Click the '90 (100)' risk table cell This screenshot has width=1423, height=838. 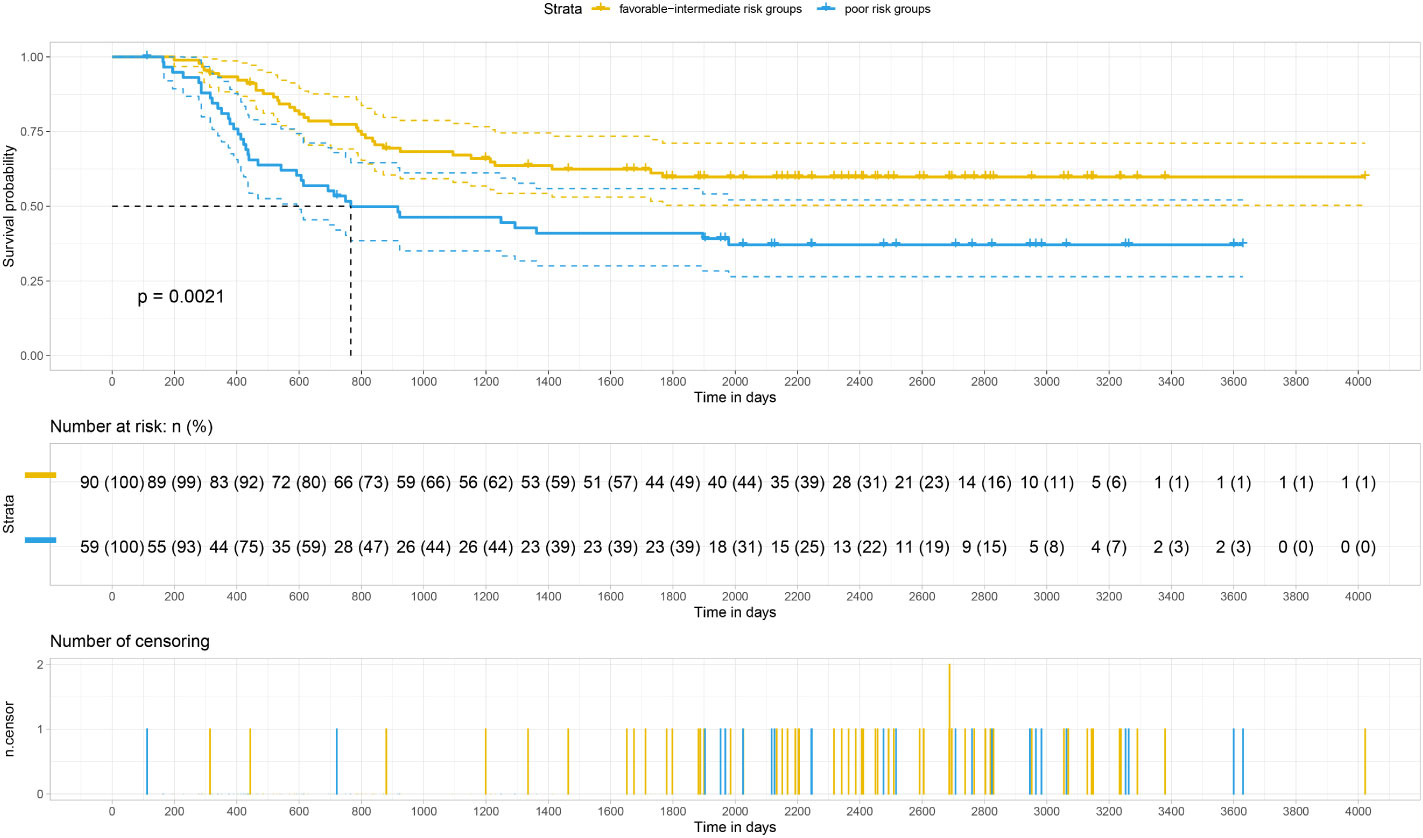pos(112,483)
